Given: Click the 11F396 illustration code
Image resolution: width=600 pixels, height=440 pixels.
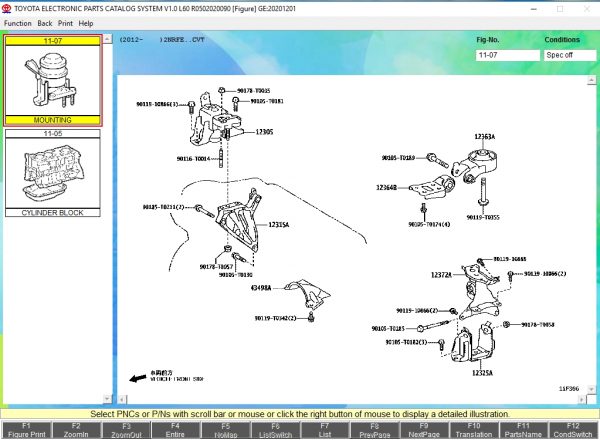Looking at the screenshot, I should (569, 389).
